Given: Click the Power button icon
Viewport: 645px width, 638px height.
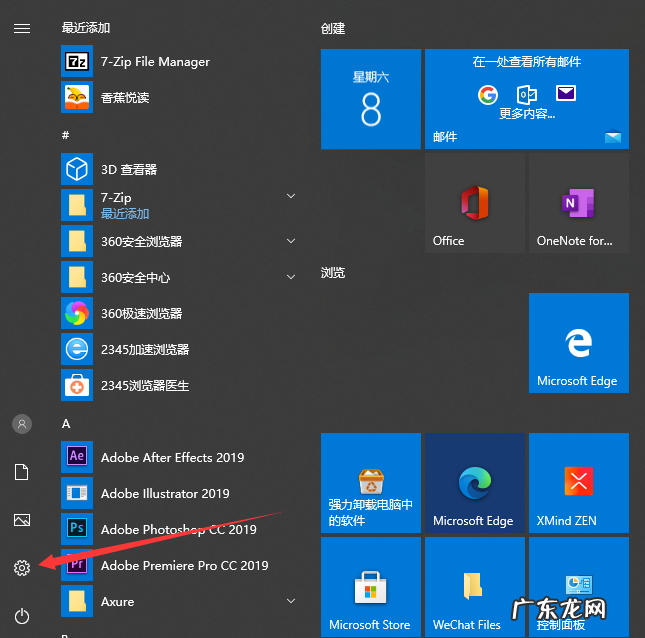Looking at the screenshot, I should coord(22,616).
